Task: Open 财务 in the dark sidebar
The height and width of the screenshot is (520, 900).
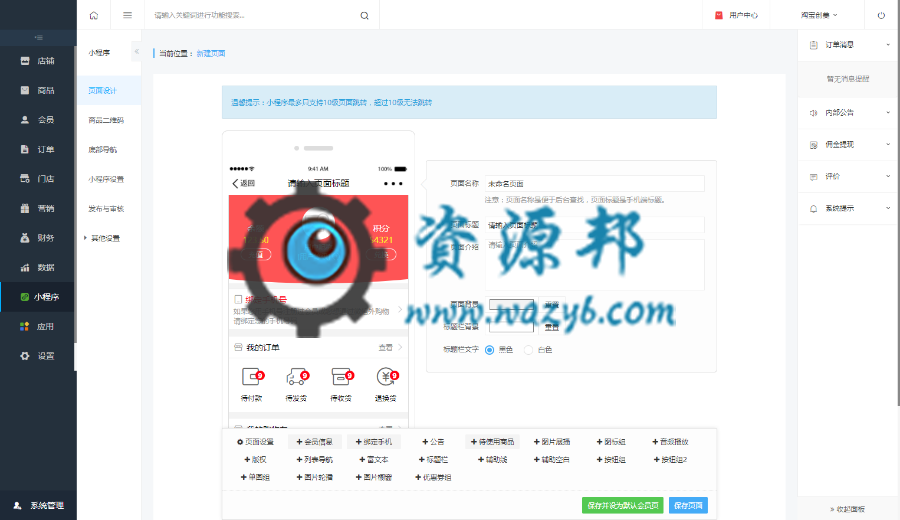Action: [37, 238]
